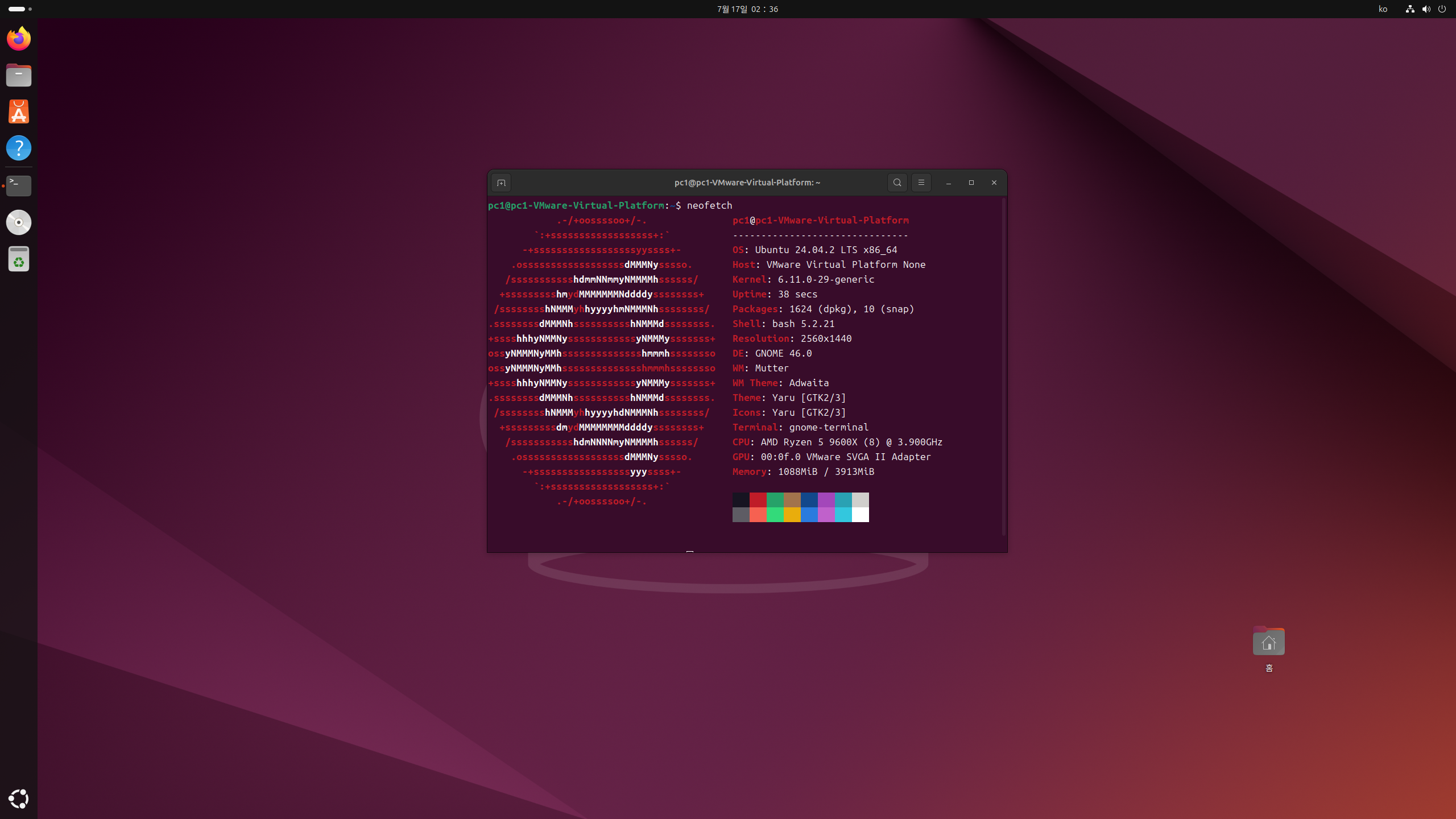Click the Host: VMware Virtual Platform line
Image resolution: width=1456 pixels, height=819 pixels.
click(829, 264)
